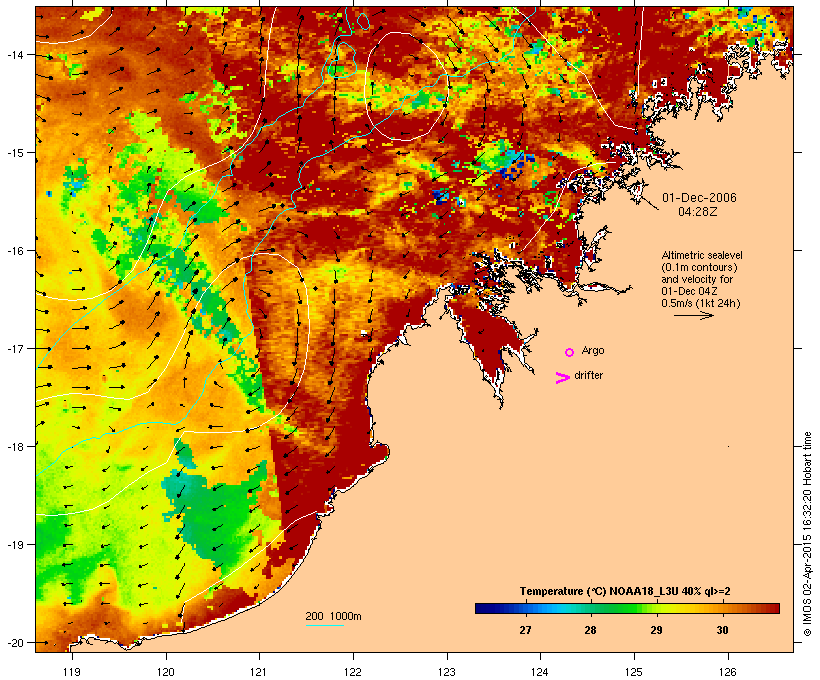Click the latitude label -20

15,642
